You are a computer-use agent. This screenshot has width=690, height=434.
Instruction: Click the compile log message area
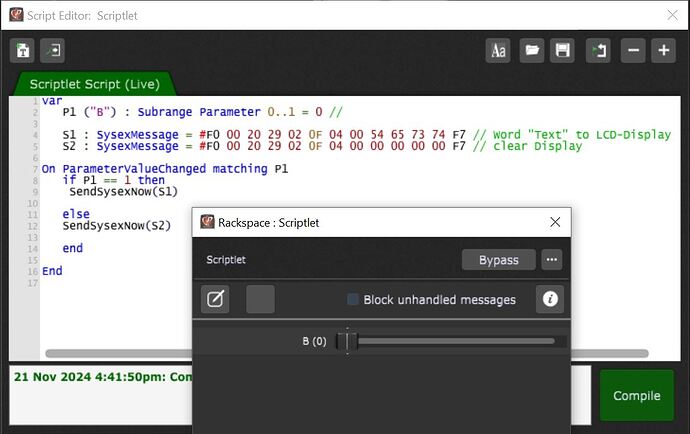[101, 394]
